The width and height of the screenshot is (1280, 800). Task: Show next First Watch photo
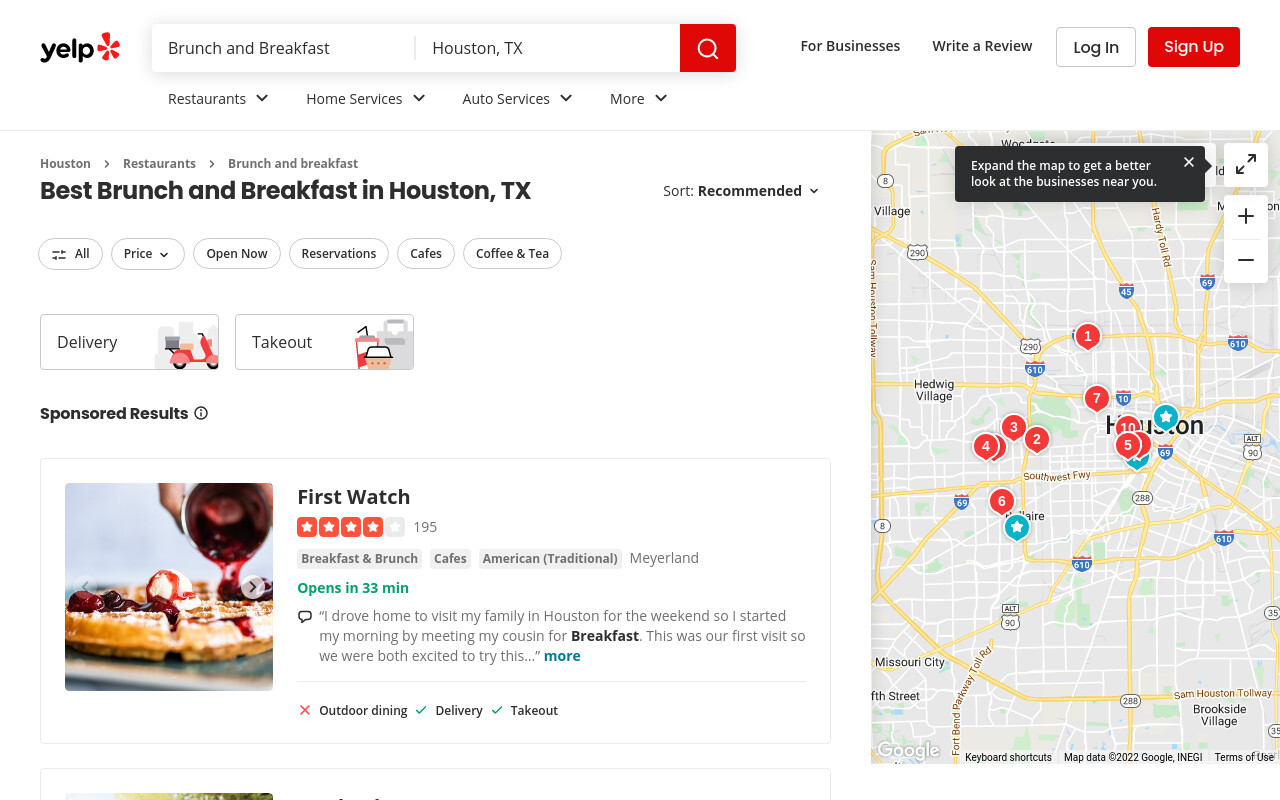click(253, 587)
